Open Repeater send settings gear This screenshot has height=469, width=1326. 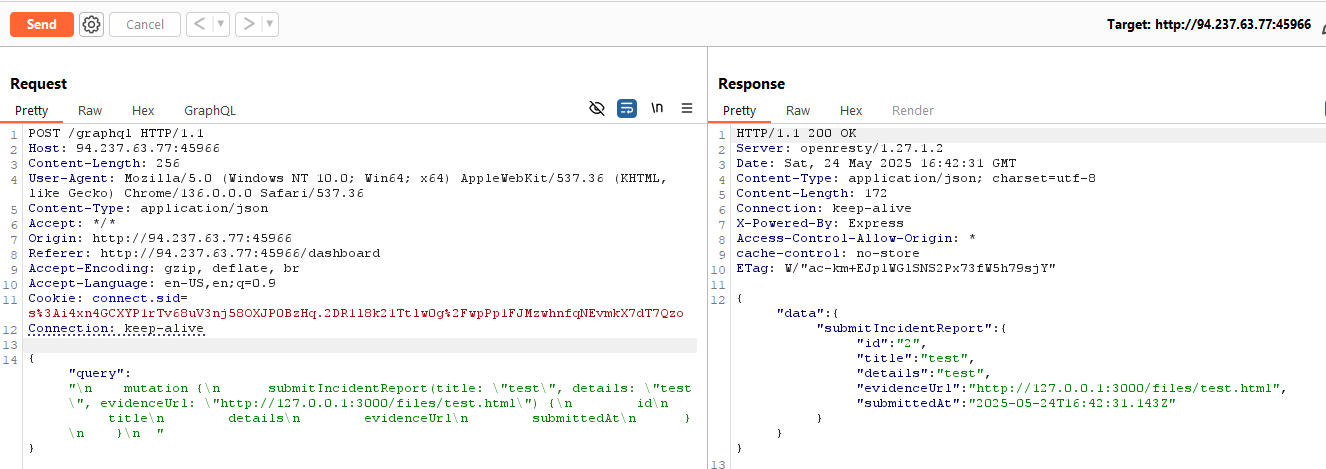(91, 24)
